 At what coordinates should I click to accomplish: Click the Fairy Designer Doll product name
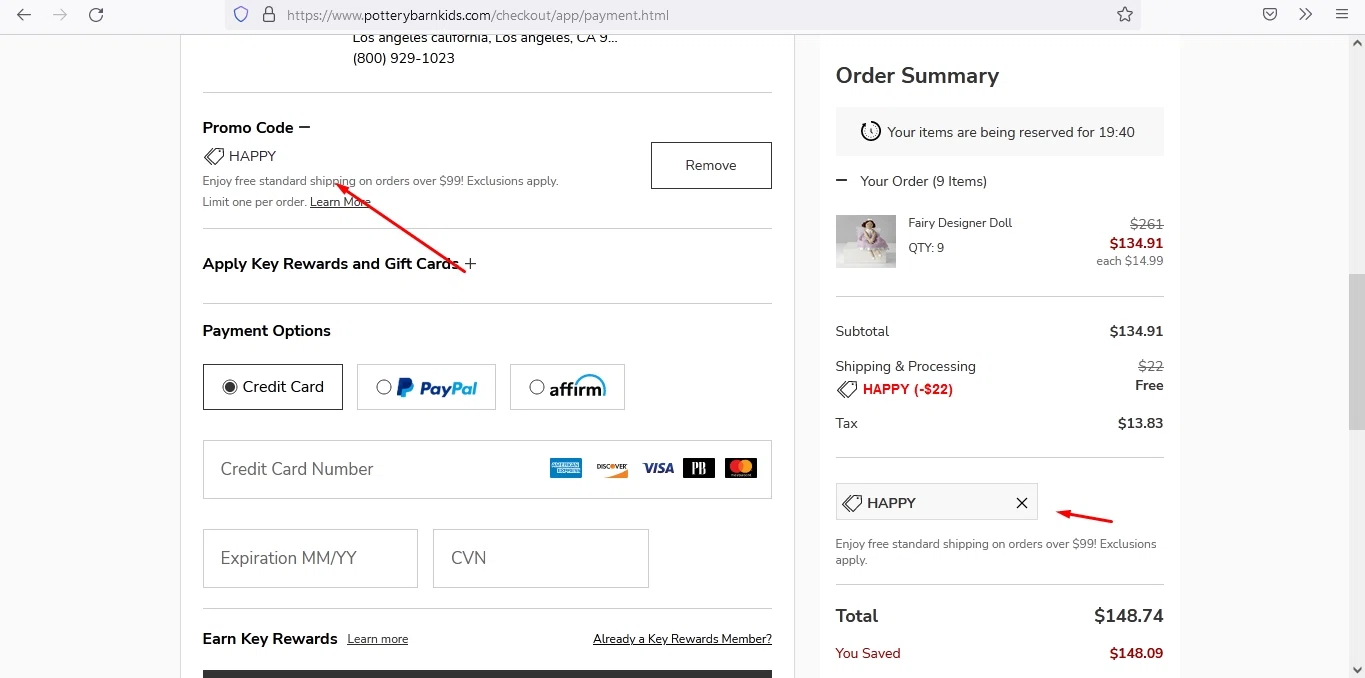960,223
